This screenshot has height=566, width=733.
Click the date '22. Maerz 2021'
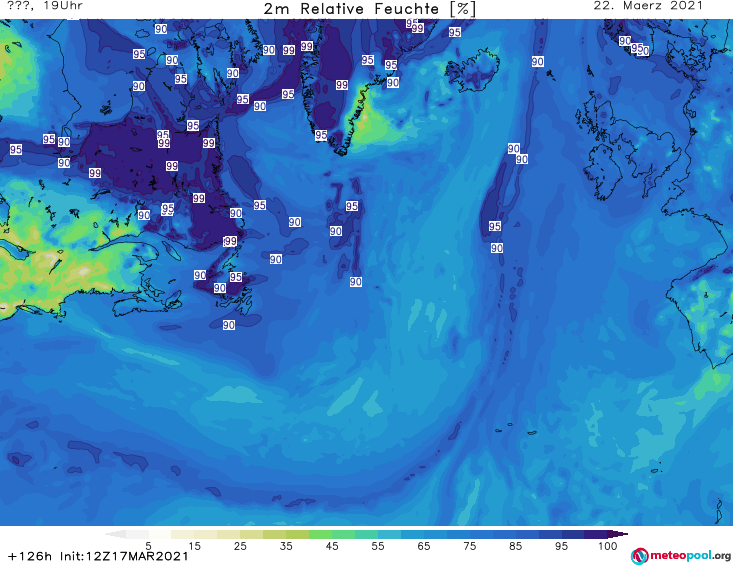648,6
